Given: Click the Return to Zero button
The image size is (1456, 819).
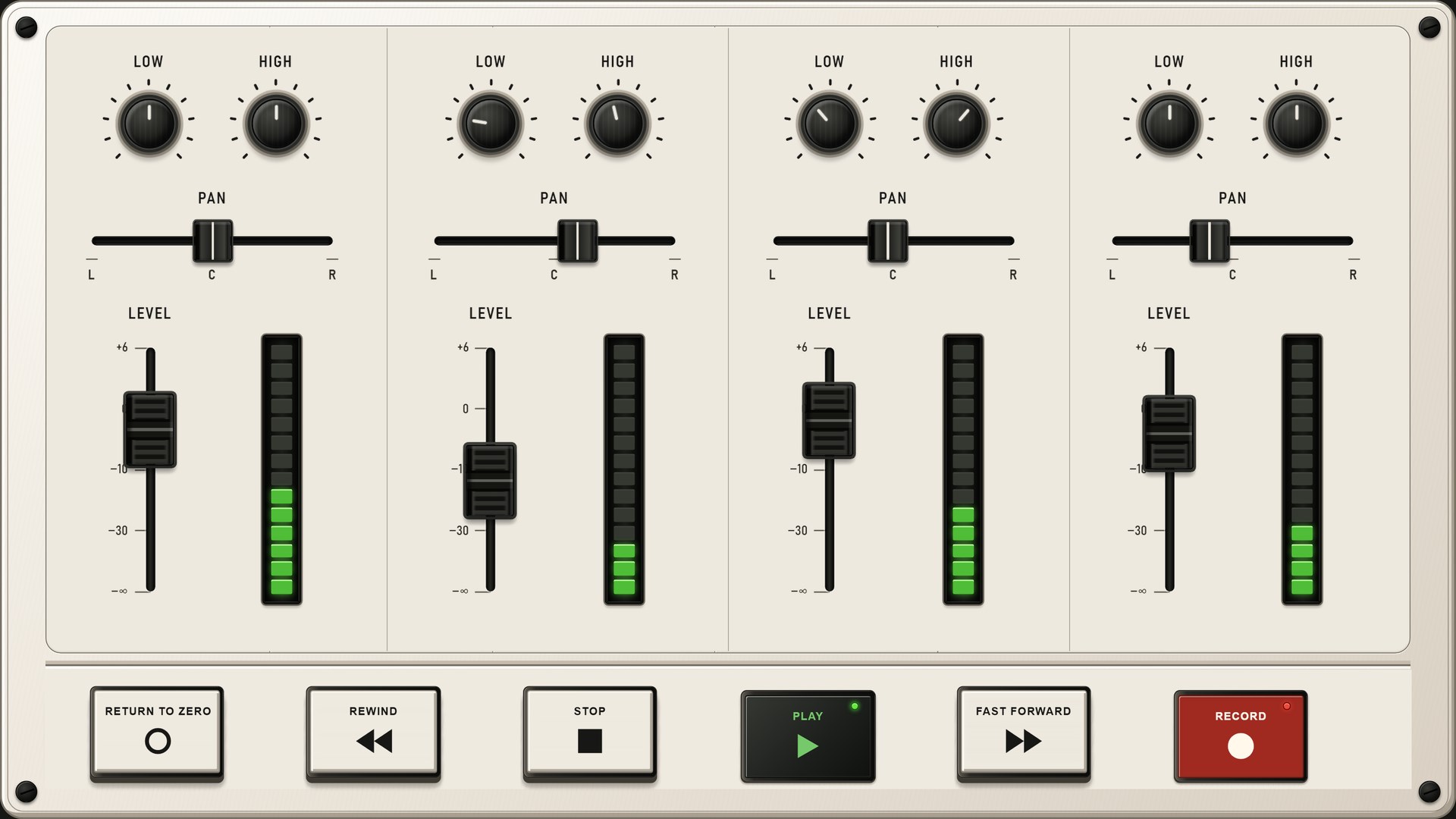Looking at the screenshot, I should point(157,733).
